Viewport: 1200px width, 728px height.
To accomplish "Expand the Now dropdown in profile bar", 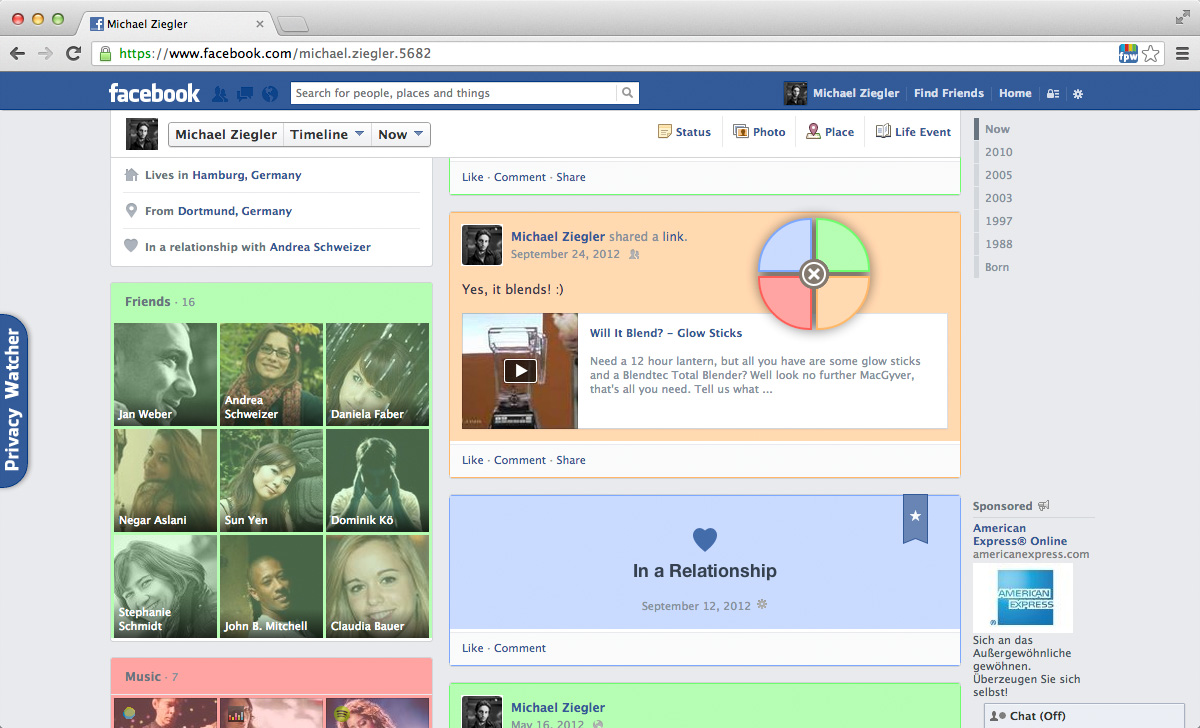I will click(401, 134).
